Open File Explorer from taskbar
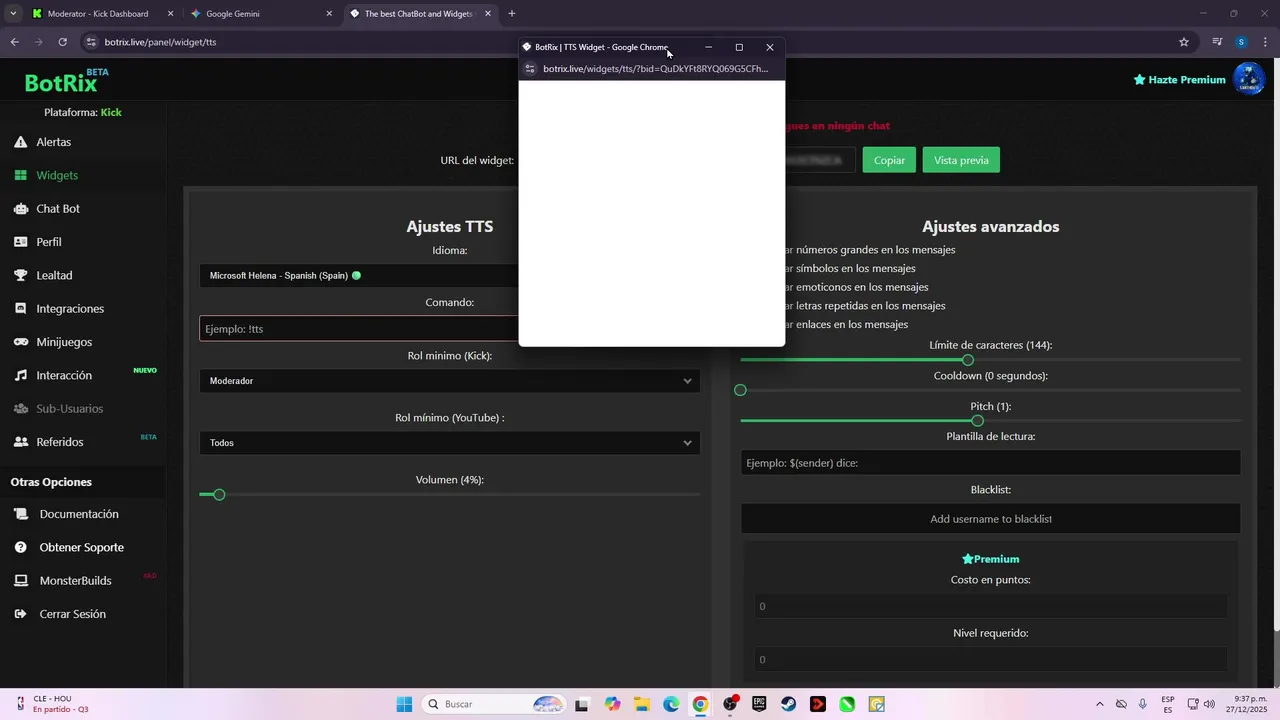1280x720 pixels. (641, 704)
